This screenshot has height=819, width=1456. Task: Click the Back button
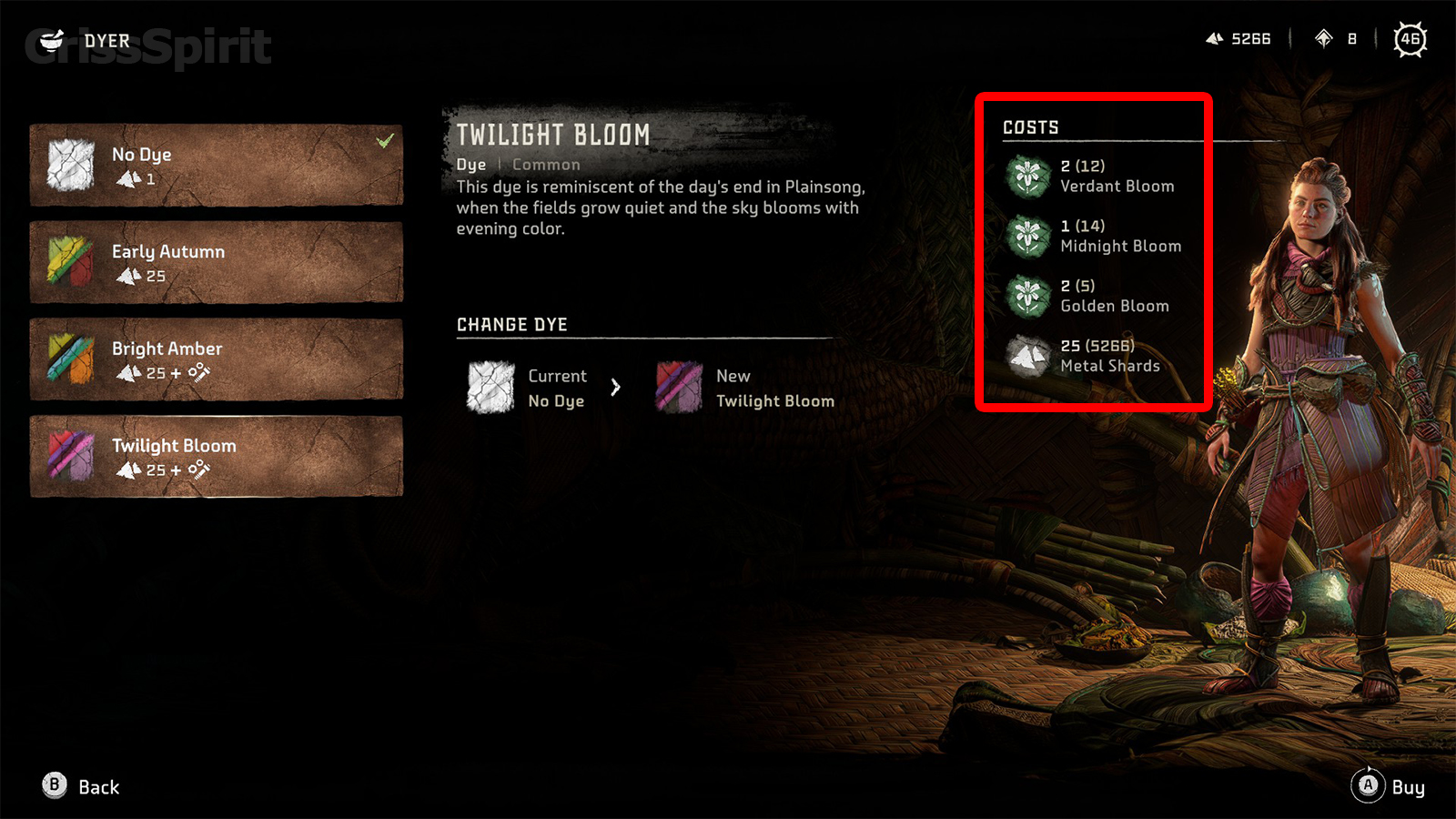click(x=81, y=786)
